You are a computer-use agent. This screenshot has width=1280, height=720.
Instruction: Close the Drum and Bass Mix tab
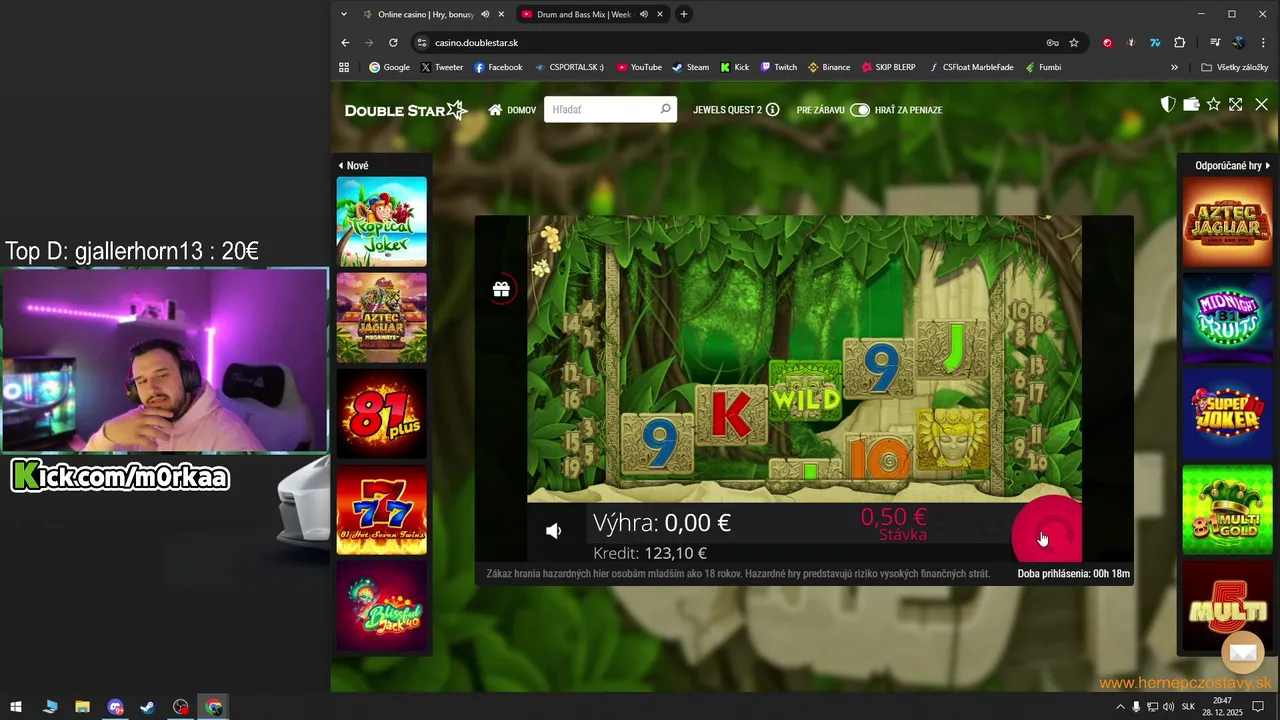pos(660,14)
